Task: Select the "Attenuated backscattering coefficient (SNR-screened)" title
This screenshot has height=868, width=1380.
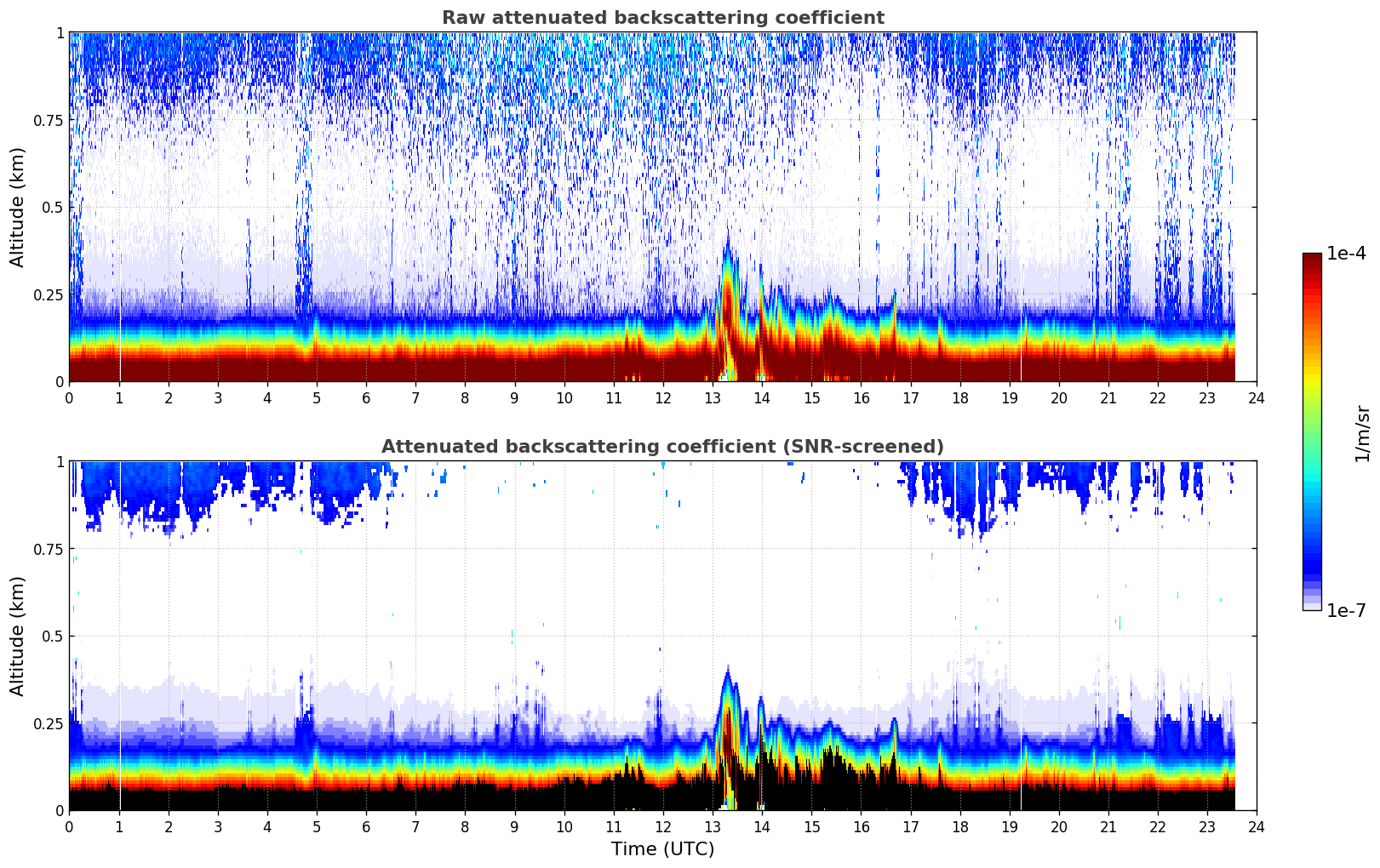Action: [x=662, y=447]
